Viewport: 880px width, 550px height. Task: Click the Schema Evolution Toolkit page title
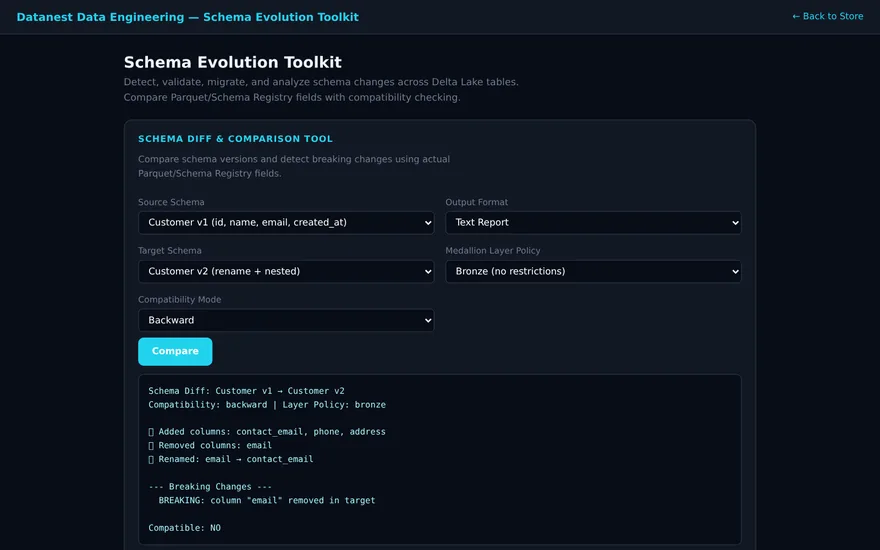(x=233, y=62)
